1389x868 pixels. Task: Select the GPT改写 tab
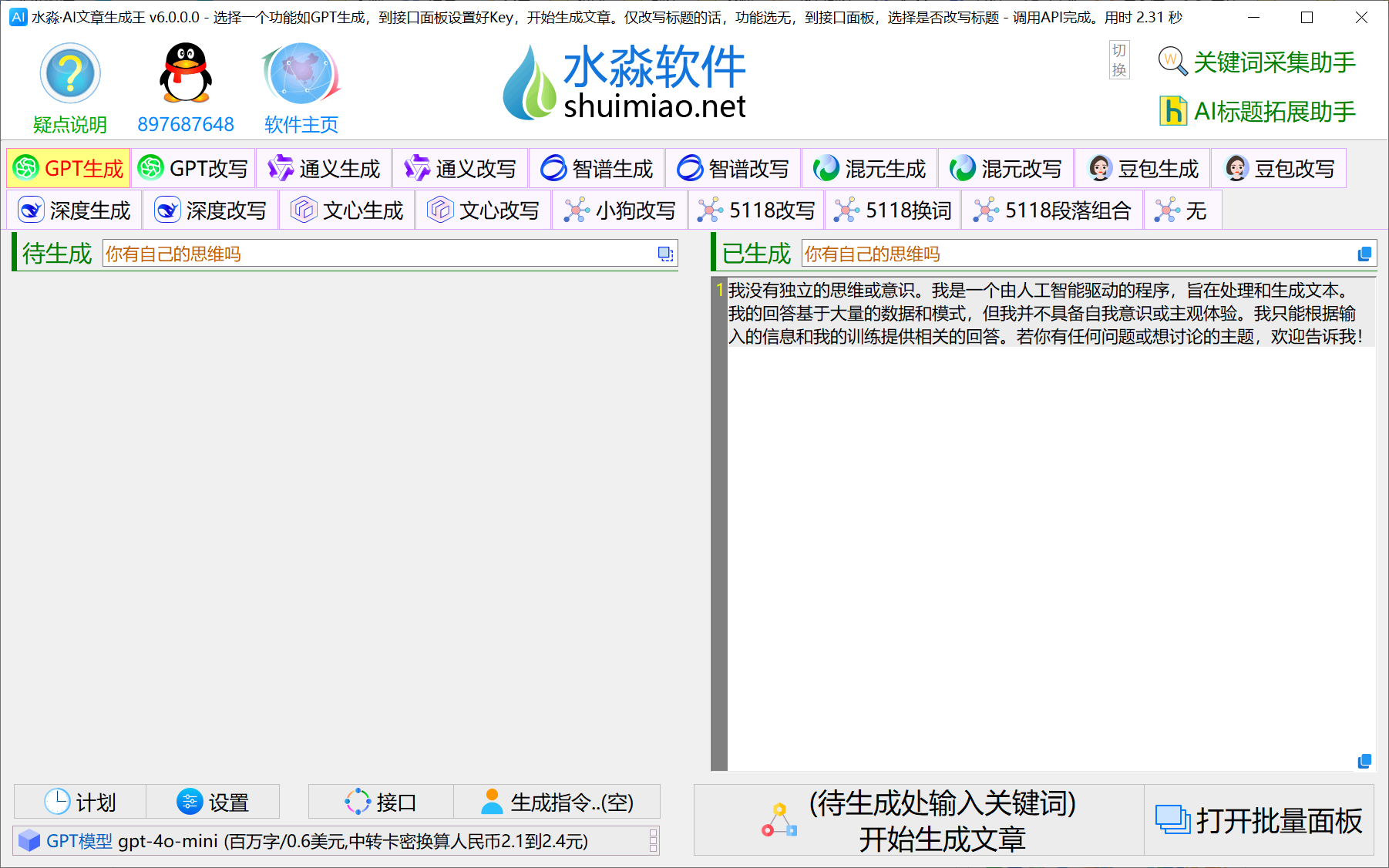pyautogui.click(x=193, y=169)
